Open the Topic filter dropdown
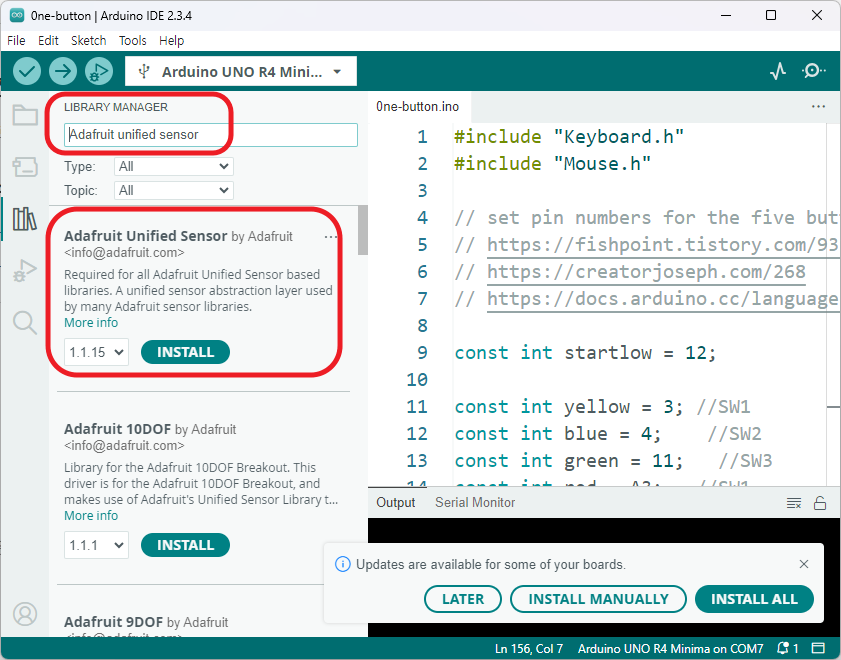Image resolution: width=841 pixels, height=660 pixels. point(174,190)
